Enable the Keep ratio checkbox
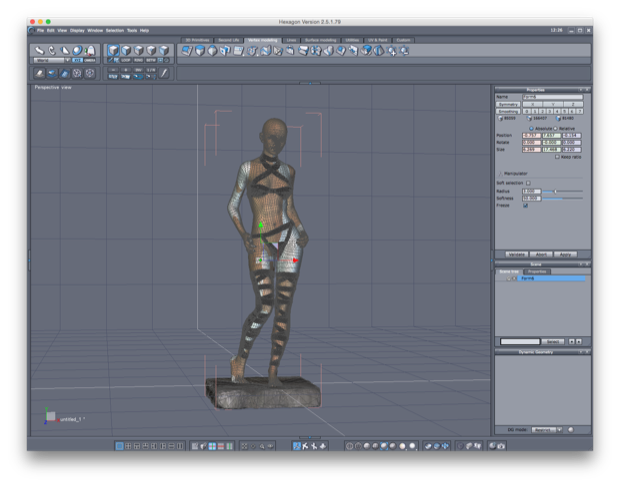 point(558,157)
